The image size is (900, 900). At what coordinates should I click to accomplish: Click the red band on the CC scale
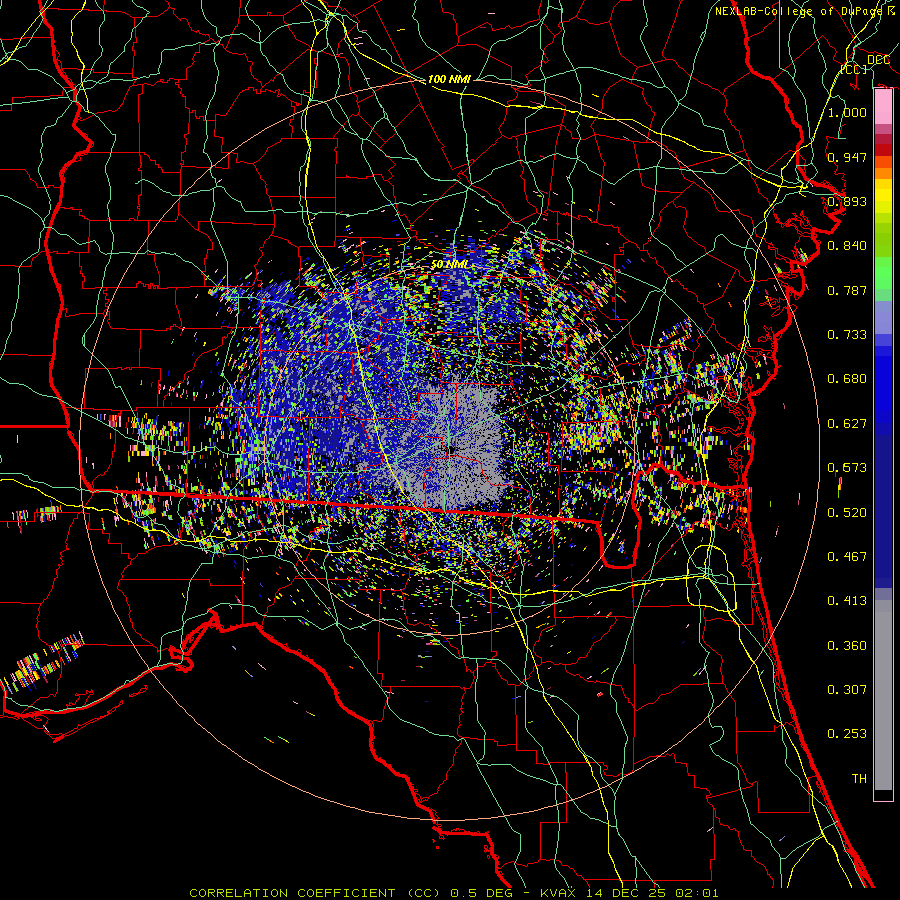pos(883,149)
